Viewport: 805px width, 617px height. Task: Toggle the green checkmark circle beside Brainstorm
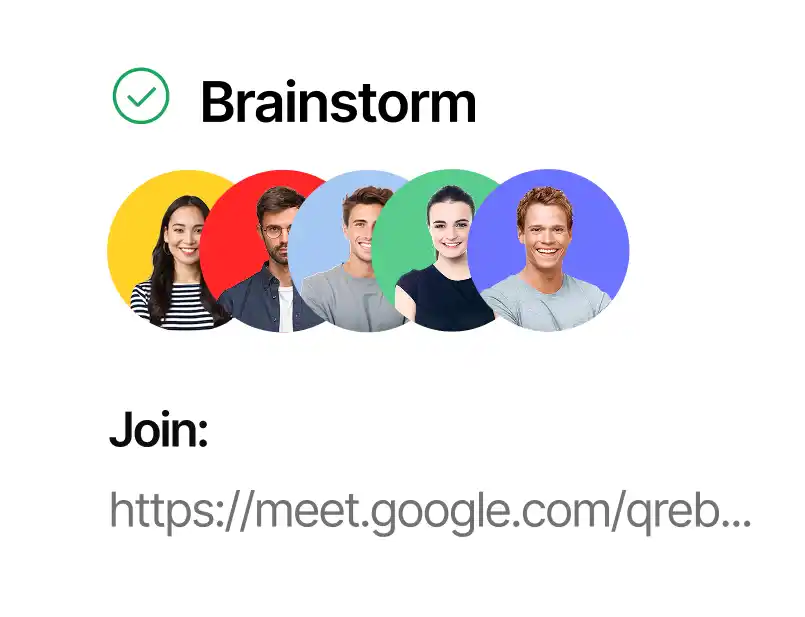(141, 95)
